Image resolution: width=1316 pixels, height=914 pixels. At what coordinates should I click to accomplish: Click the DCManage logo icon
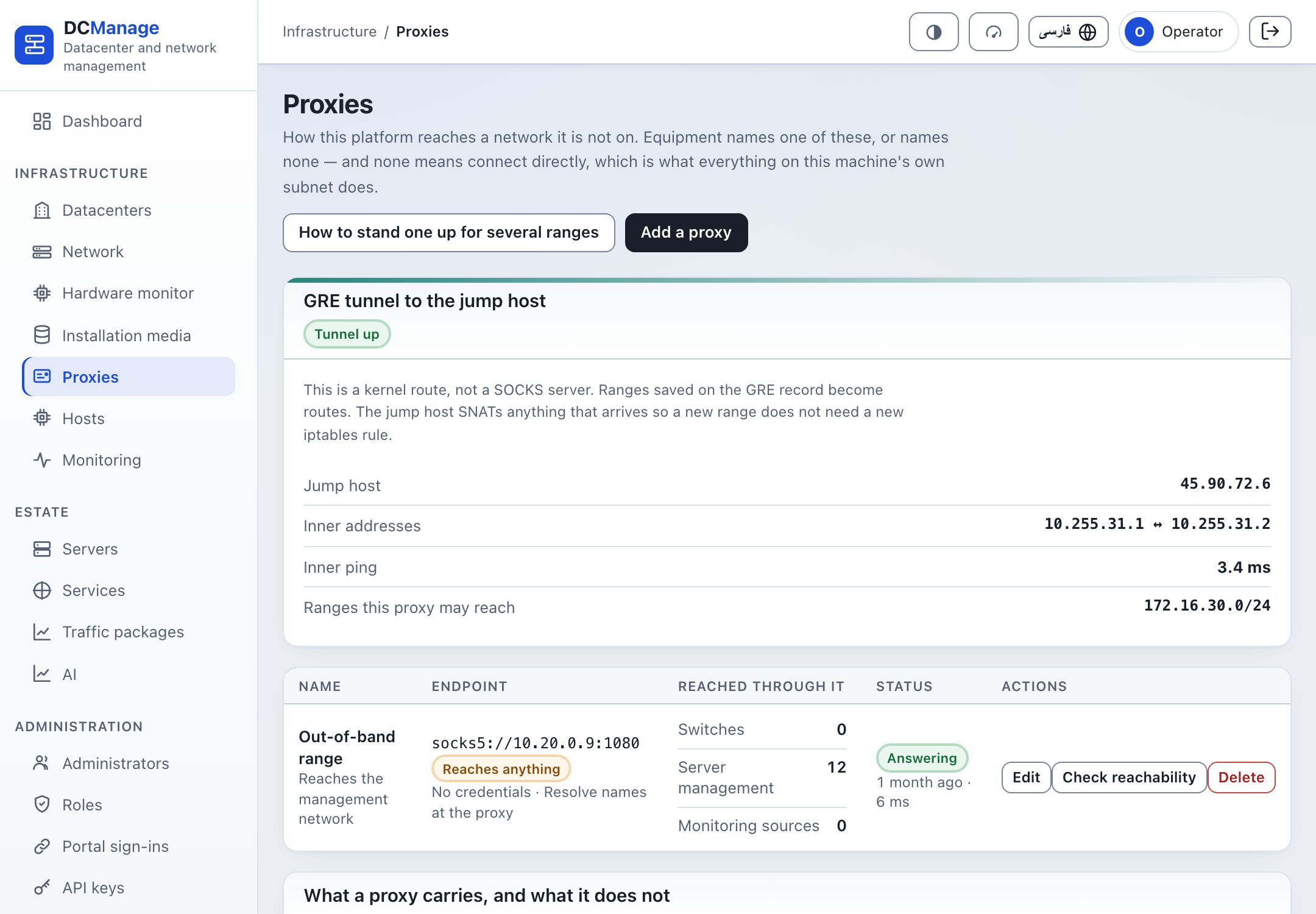[x=34, y=45]
